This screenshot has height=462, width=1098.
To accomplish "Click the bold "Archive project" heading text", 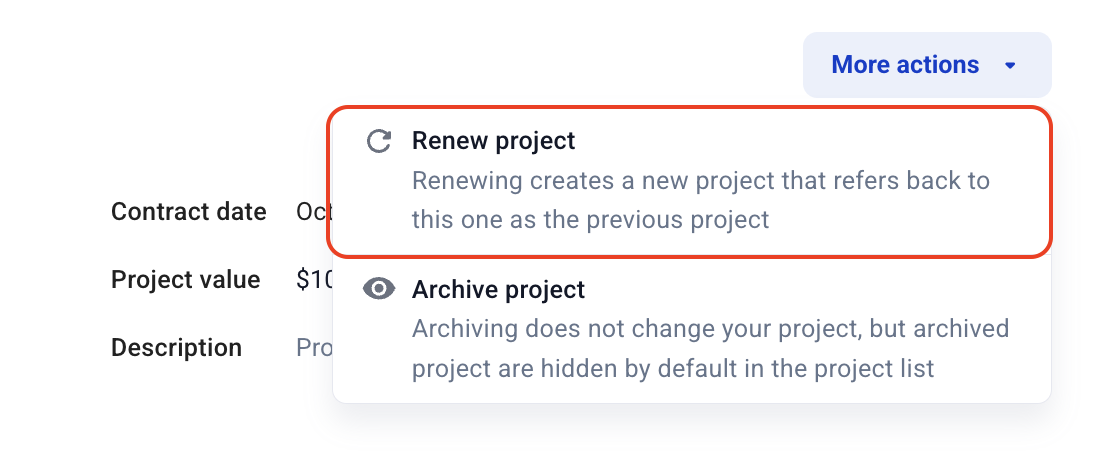I will (498, 289).
